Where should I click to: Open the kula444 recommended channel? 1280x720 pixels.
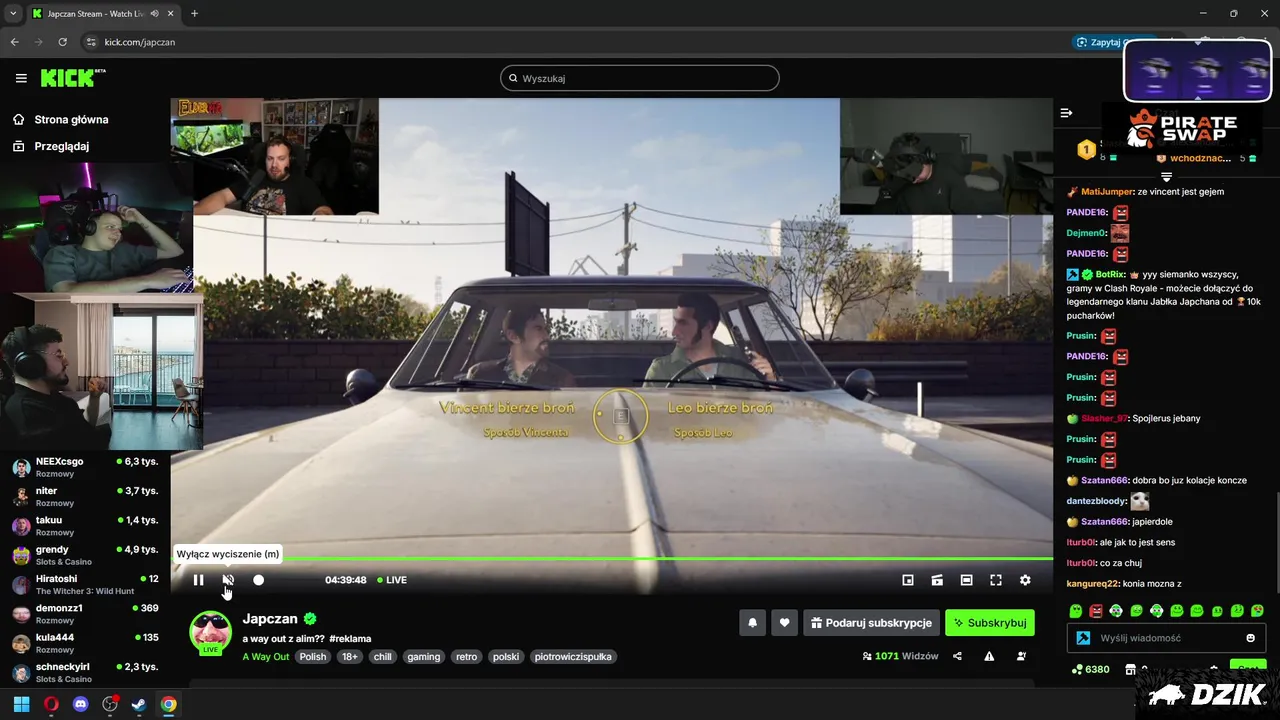click(x=85, y=643)
